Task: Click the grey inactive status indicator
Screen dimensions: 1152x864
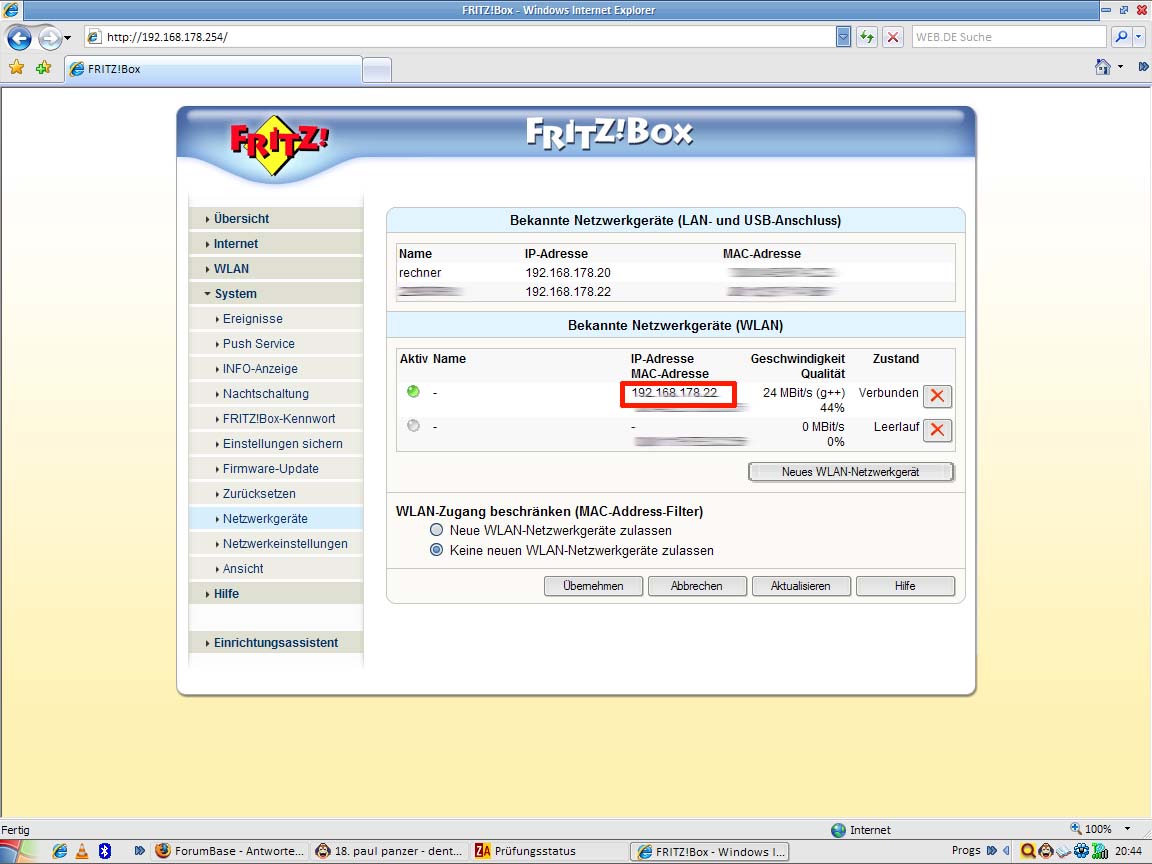Action: click(x=413, y=425)
